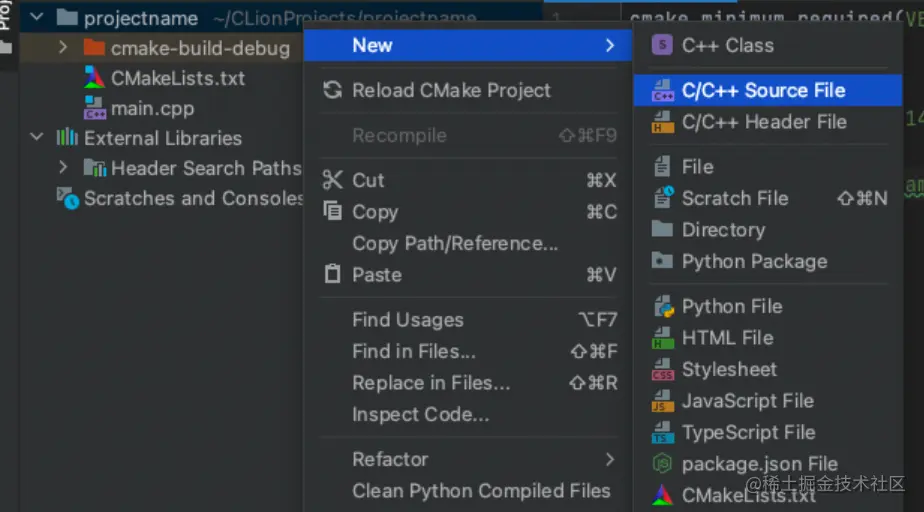
Task: Collapse the projectname root node
Action: (37, 17)
